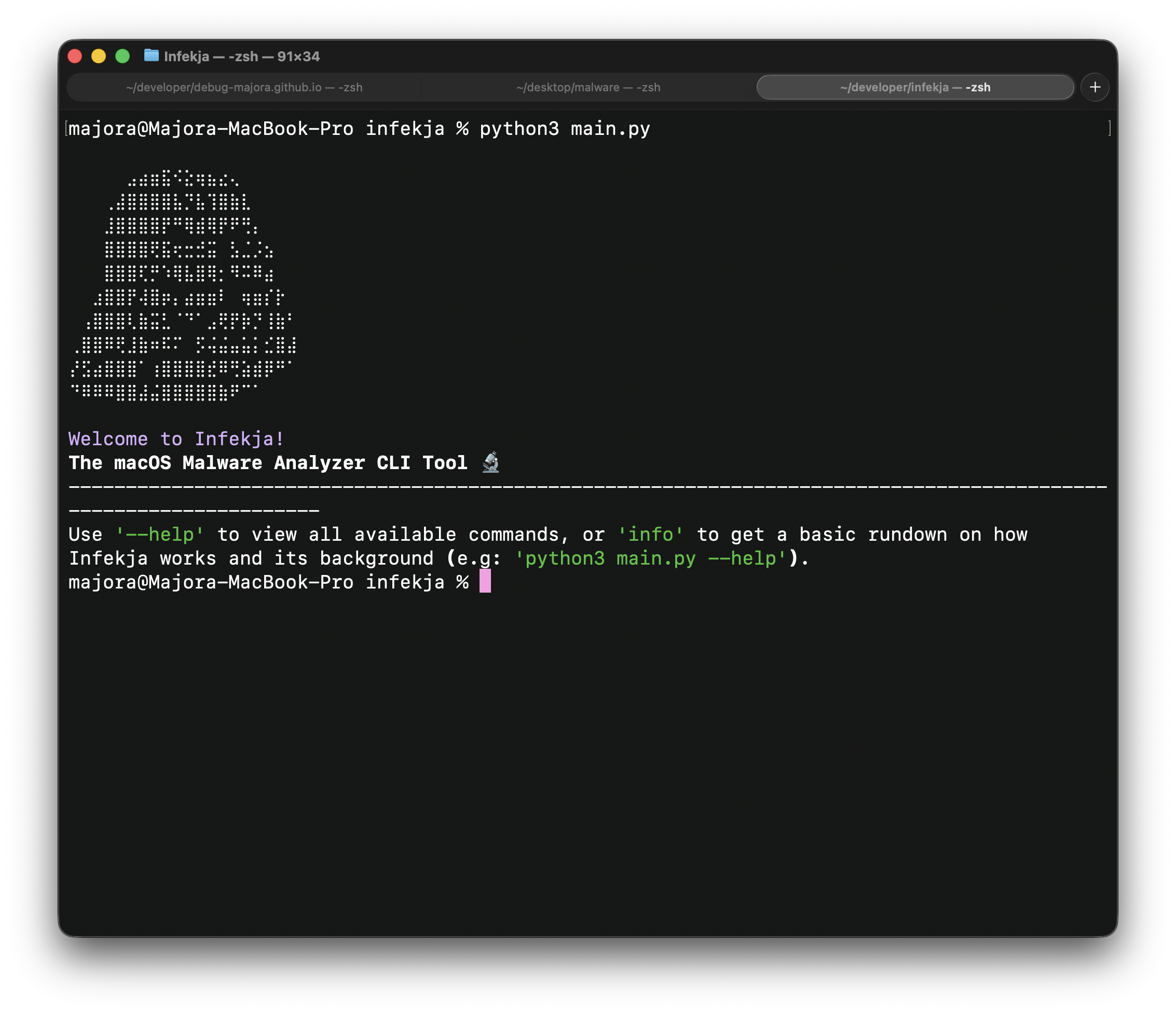
Task: Open a new terminal tab with the plus icon
Action: pos(1095,87)
